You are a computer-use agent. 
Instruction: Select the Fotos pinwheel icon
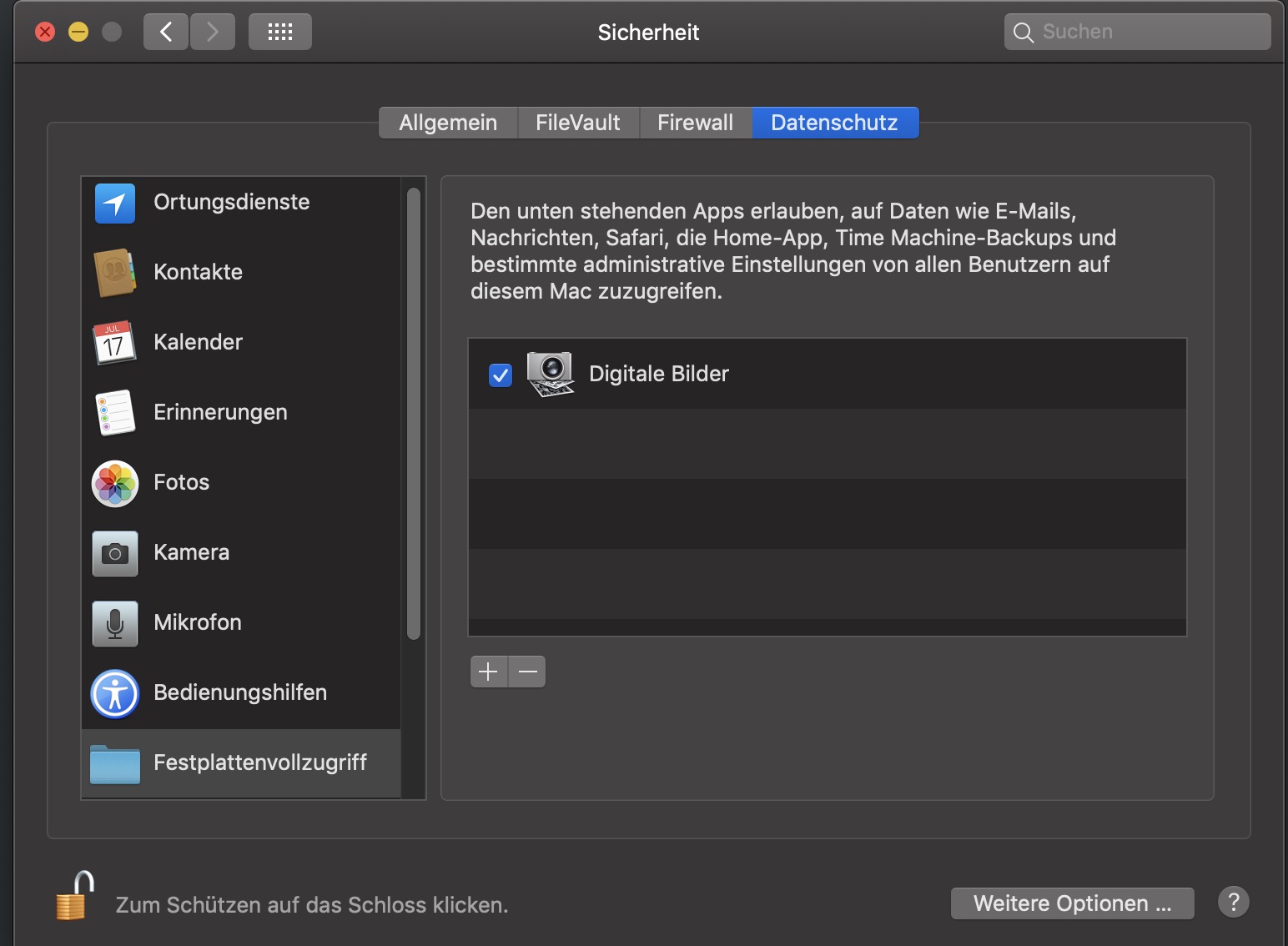[x=115, y=483]
